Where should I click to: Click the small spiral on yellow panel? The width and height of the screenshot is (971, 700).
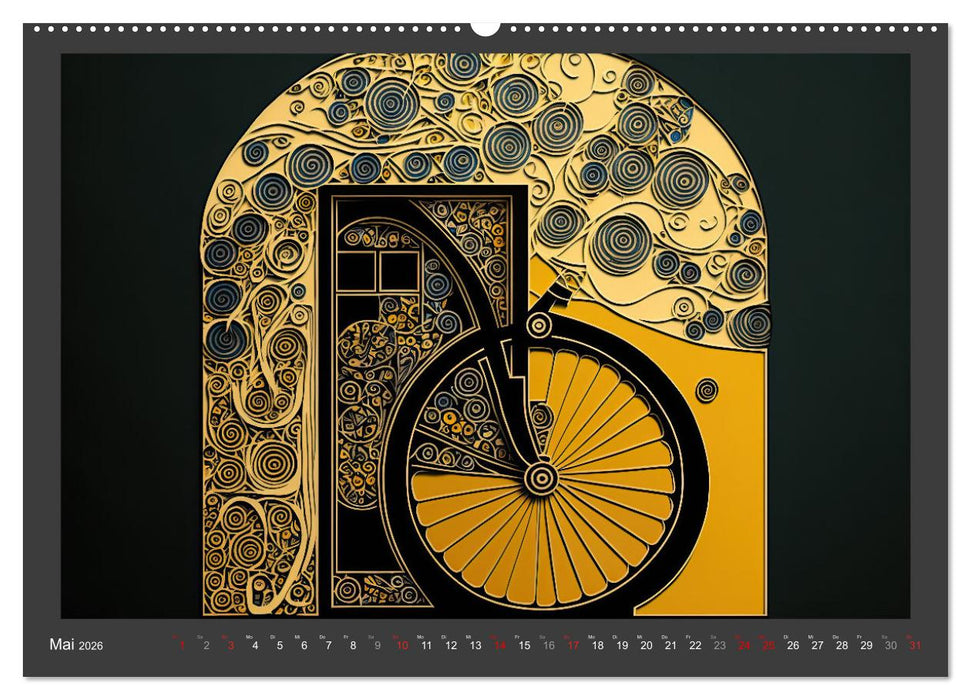[707, 389]
